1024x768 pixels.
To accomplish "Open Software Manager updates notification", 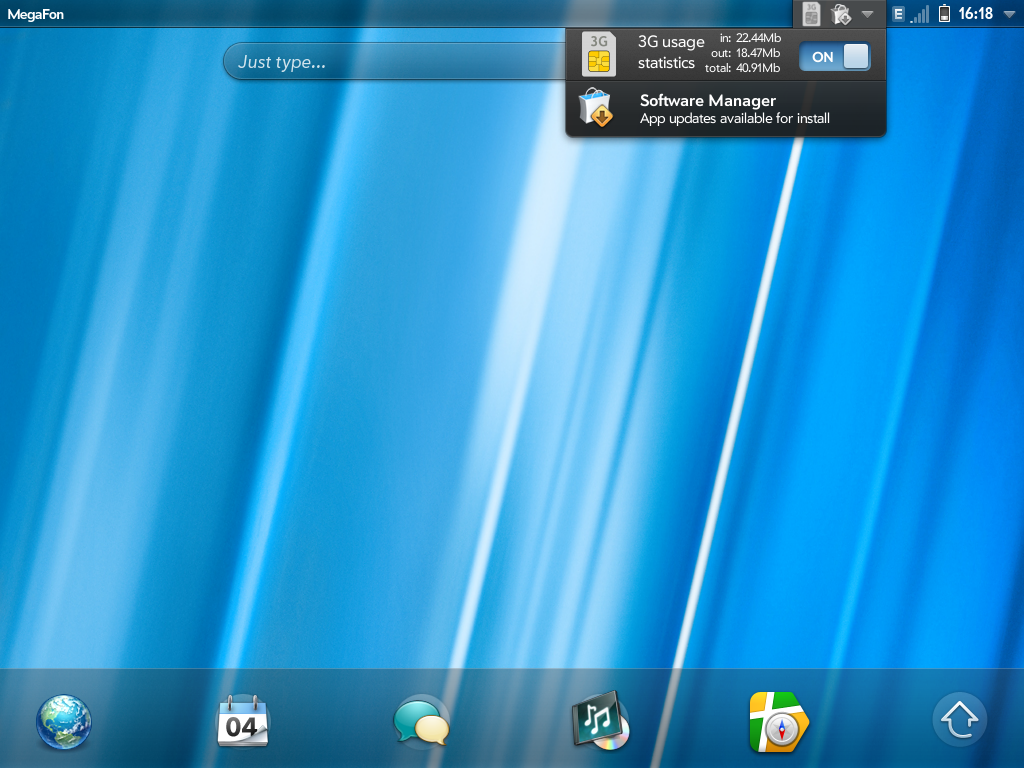I will pos(734,109).
